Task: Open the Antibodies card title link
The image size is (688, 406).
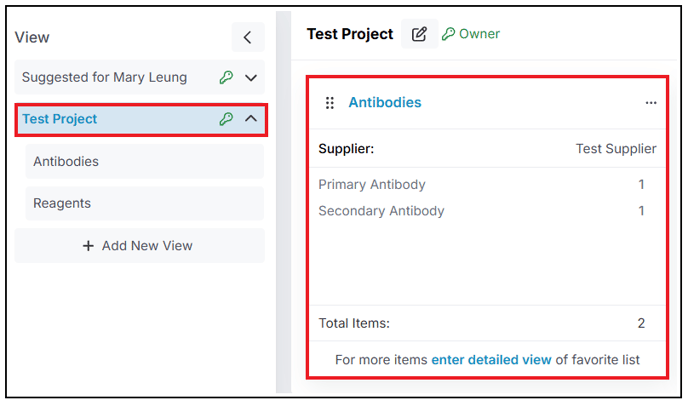Action: [x=385, y=102]
